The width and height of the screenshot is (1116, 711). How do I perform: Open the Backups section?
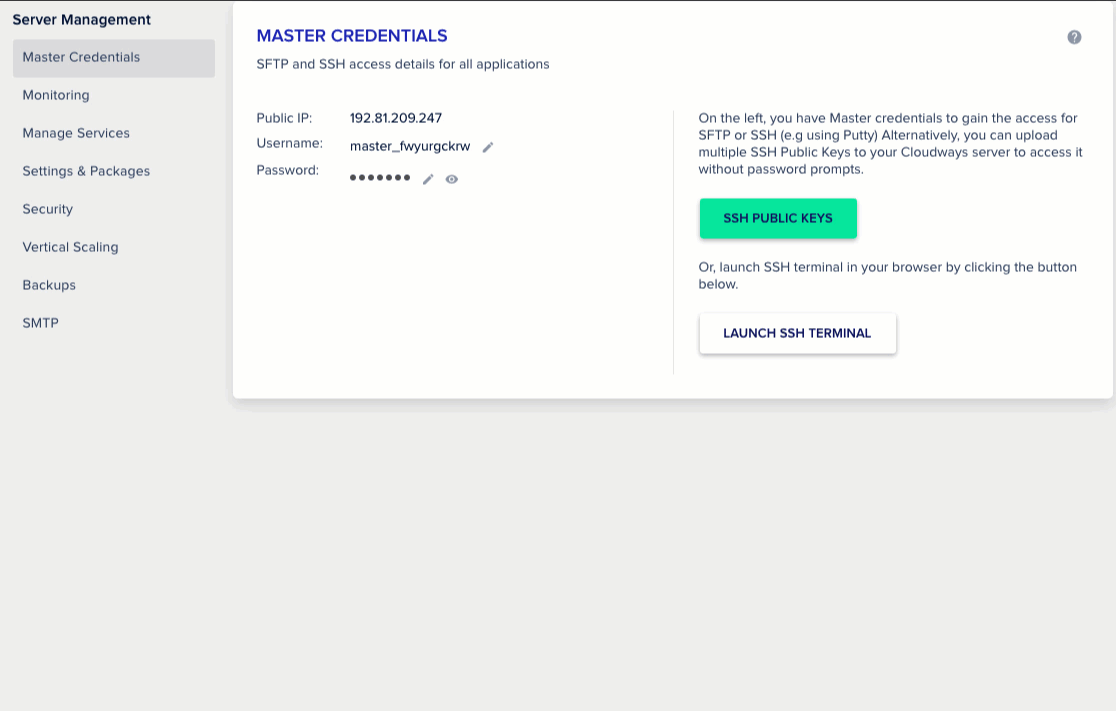point(49,285)
